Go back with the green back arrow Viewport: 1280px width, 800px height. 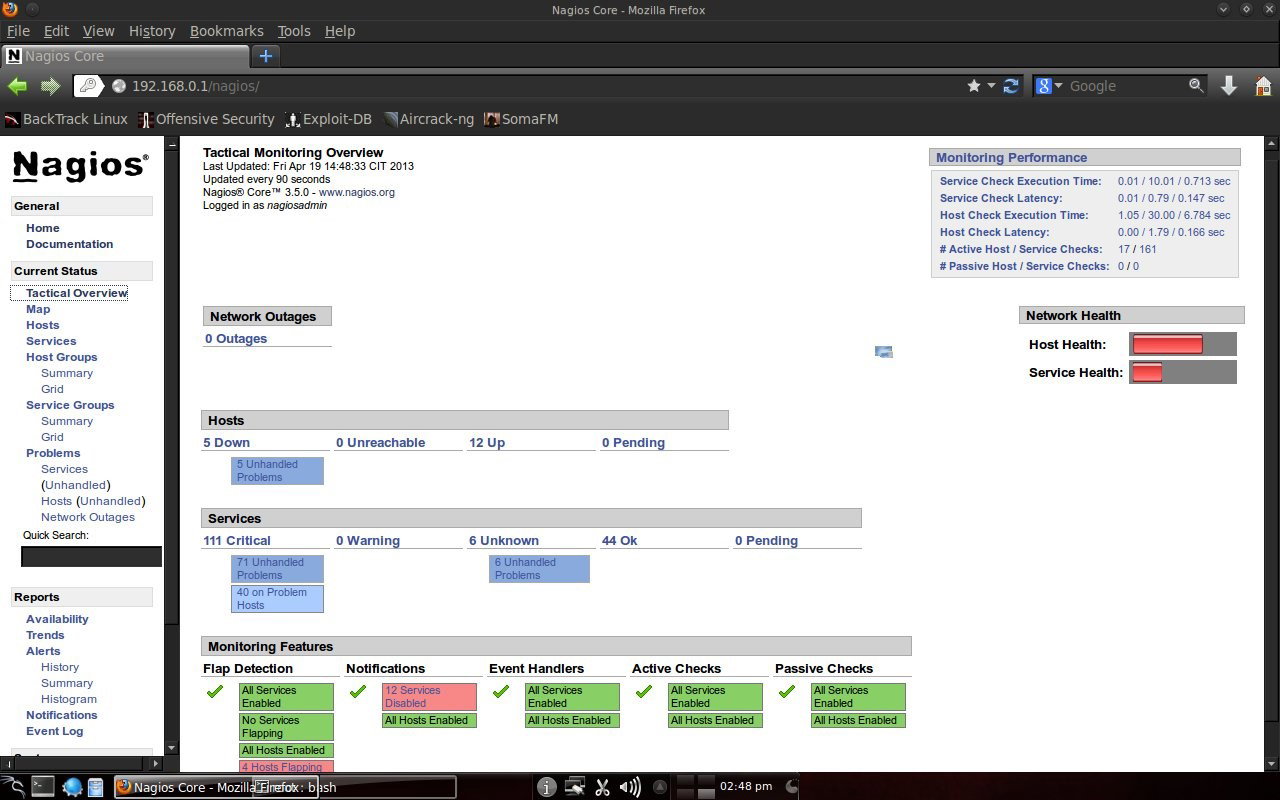click(x=17, y=86)
